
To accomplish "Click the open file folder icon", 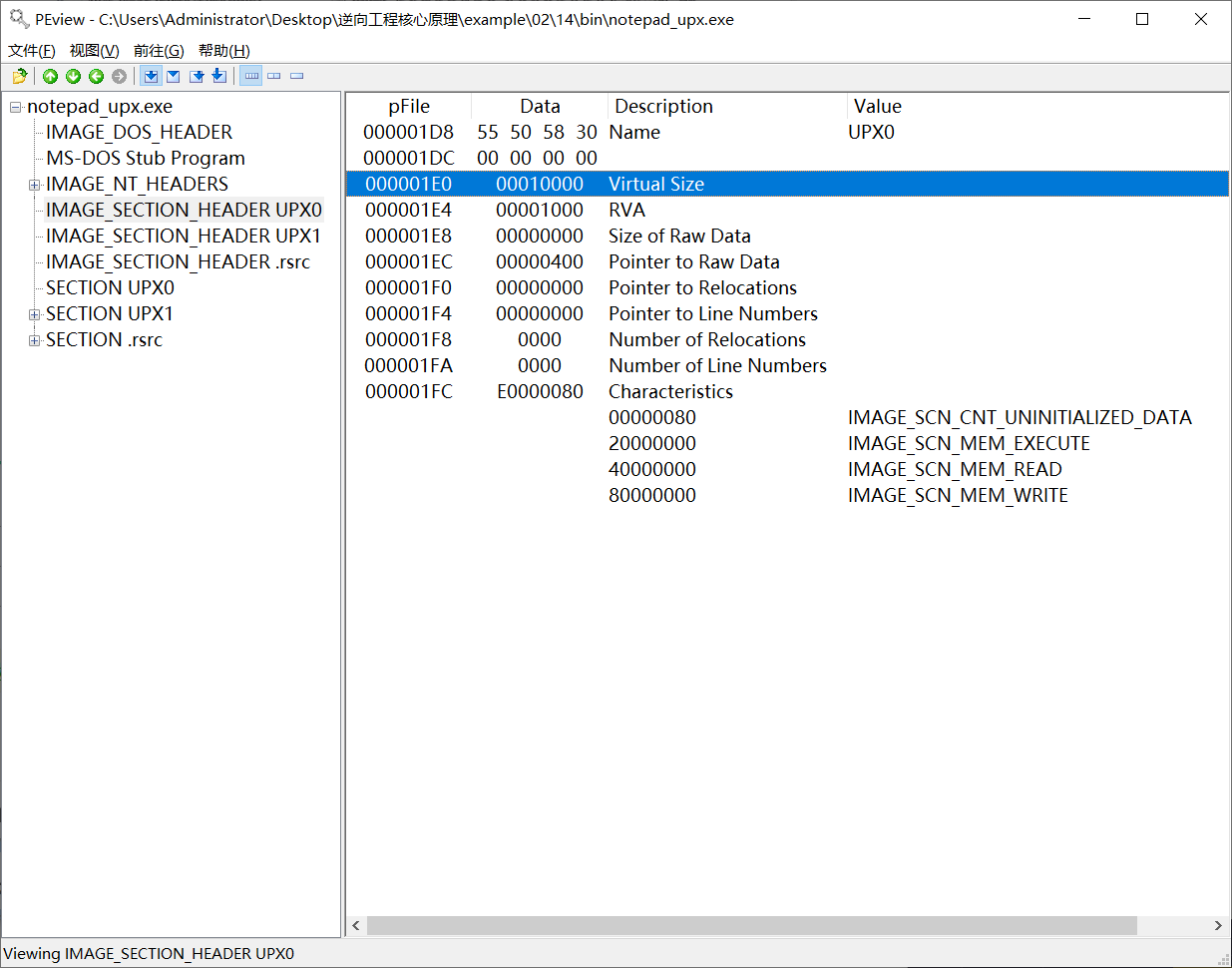I will (19, 76).
